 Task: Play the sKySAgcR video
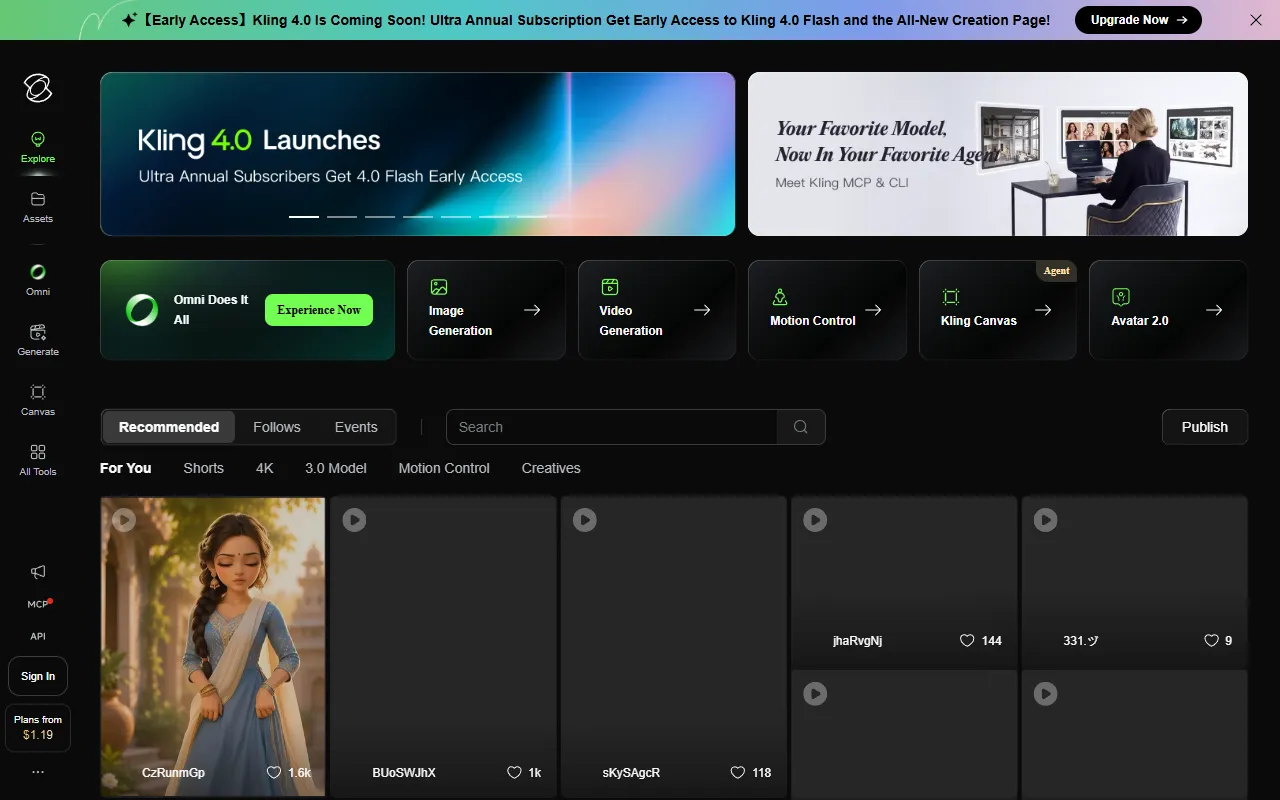click(x=585, y=520)
